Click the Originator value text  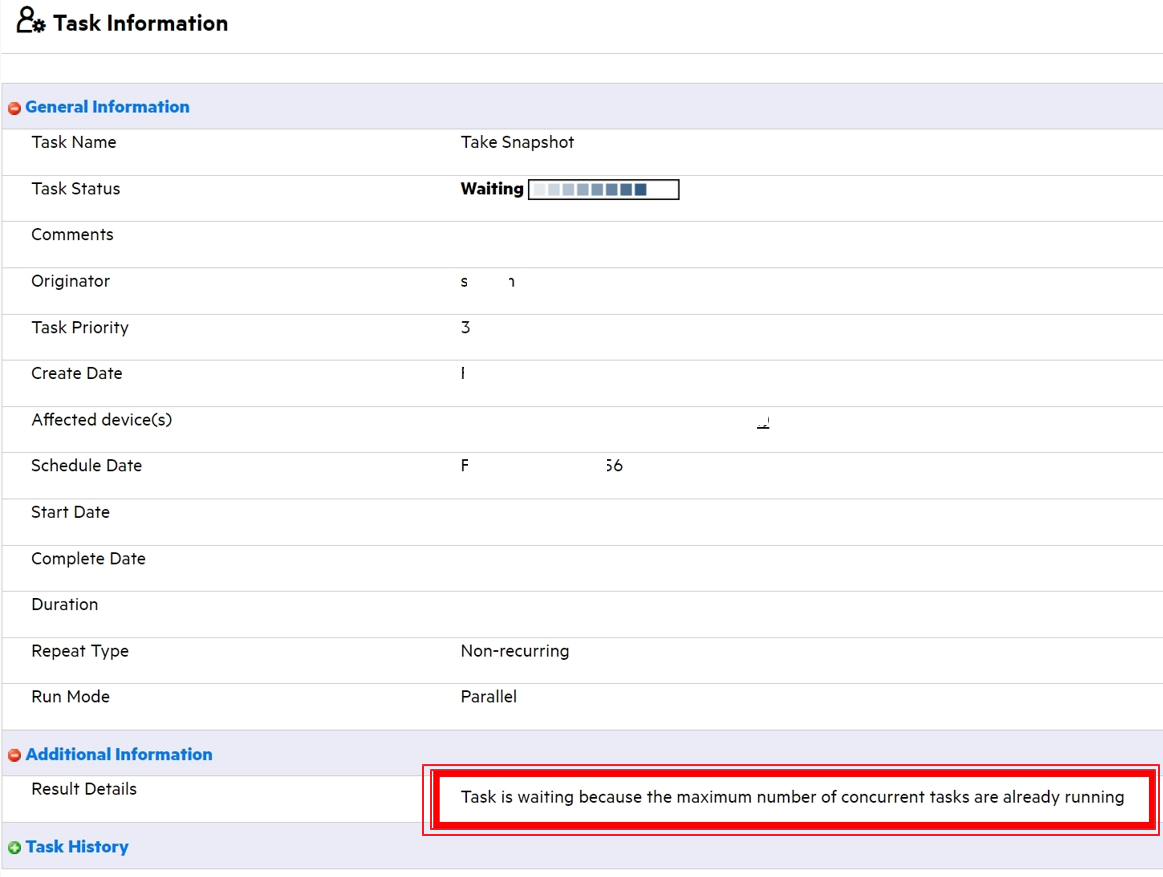487,282
